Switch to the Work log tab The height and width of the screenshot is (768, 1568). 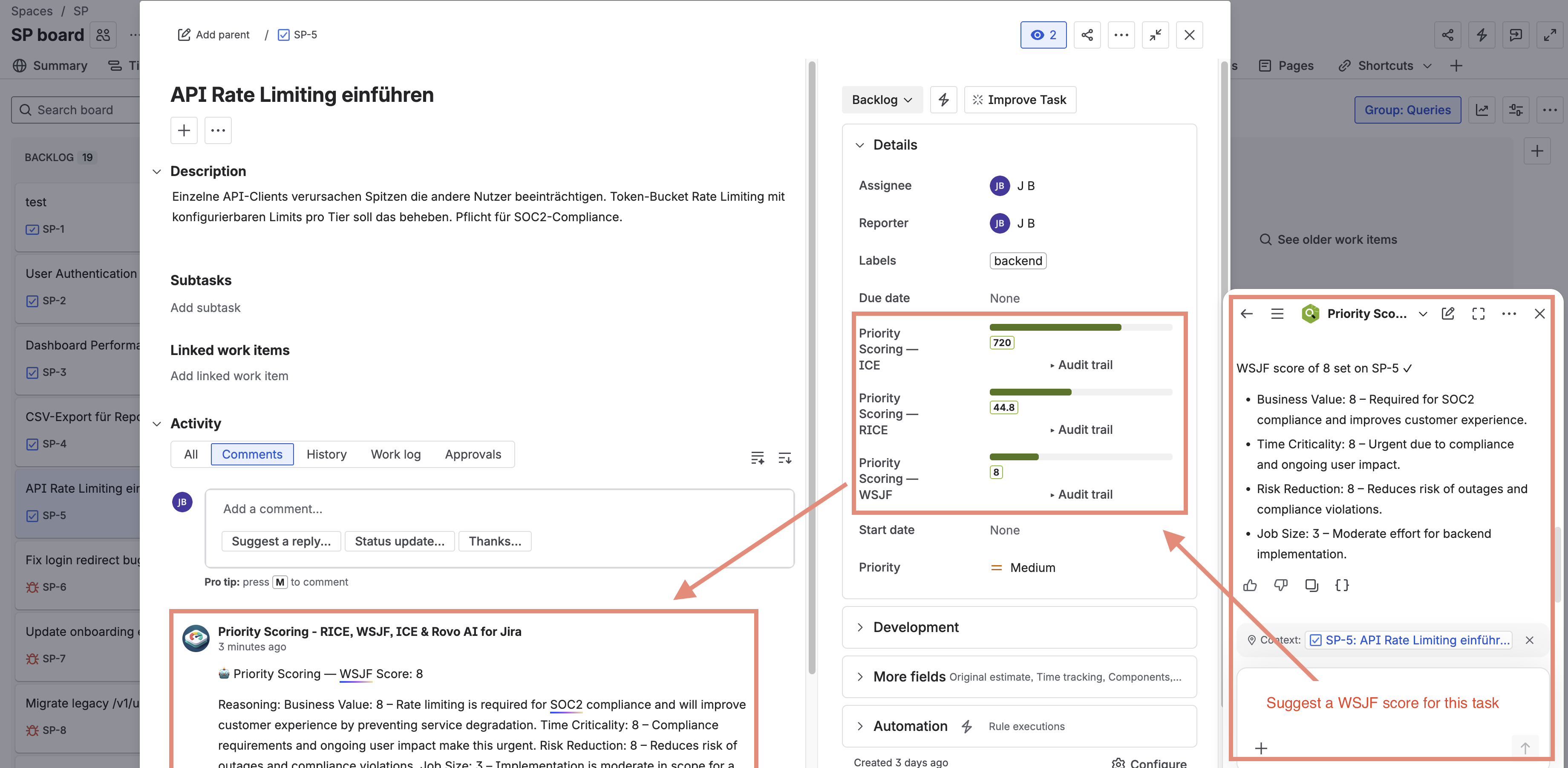click(396, 454)
